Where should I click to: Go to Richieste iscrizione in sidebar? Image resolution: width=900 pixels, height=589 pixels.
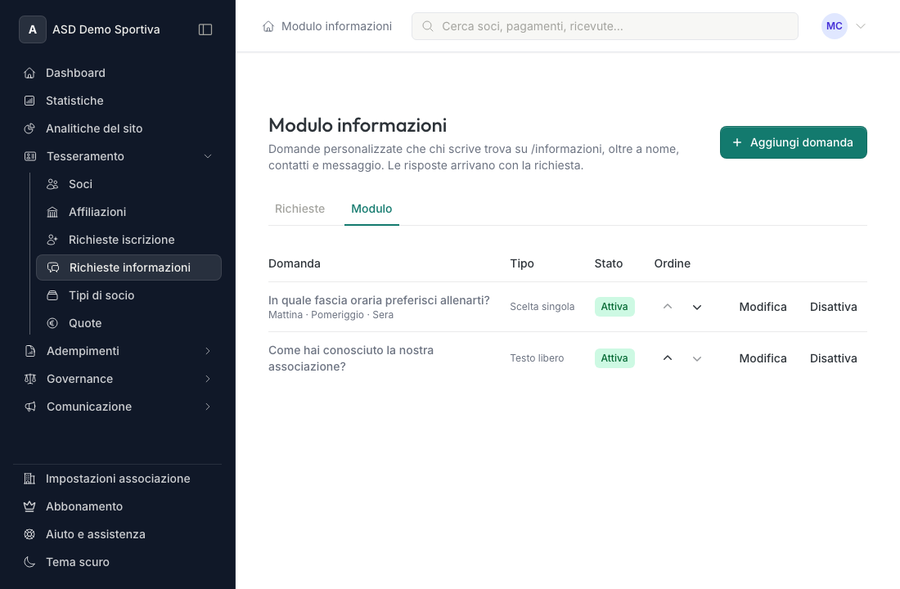click(129, 240)
